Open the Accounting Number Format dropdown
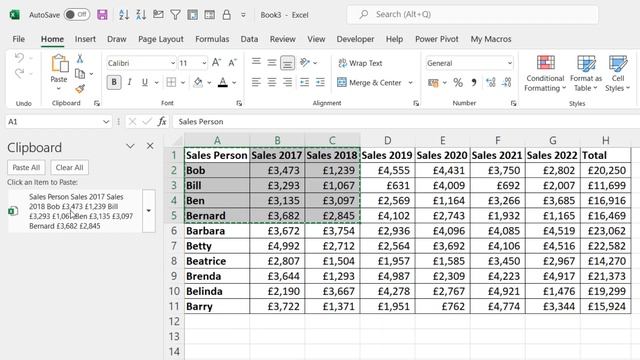640x360 pixels. point(444,83)
